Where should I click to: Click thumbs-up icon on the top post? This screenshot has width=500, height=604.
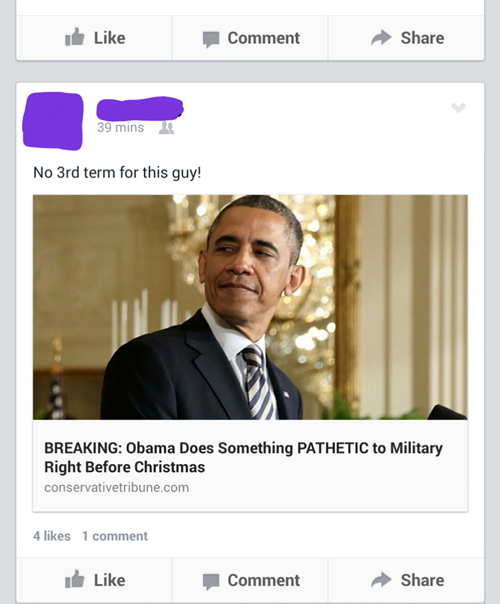pyautogui.click(x=74, y=37)
